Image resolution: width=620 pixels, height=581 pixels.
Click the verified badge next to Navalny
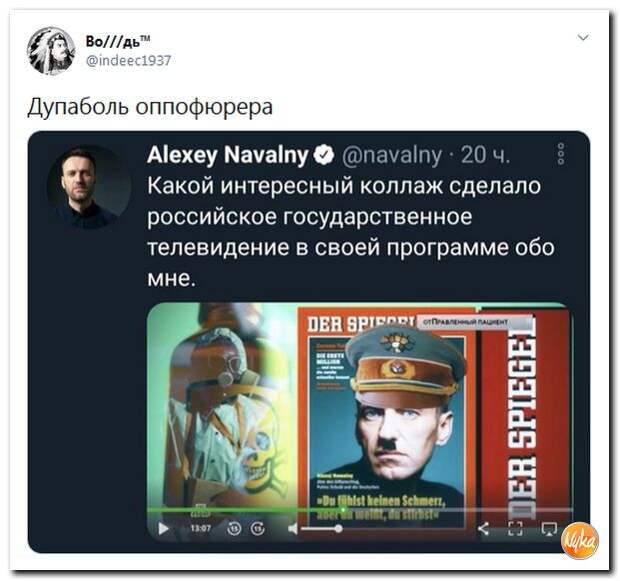(x=324, y=155)
